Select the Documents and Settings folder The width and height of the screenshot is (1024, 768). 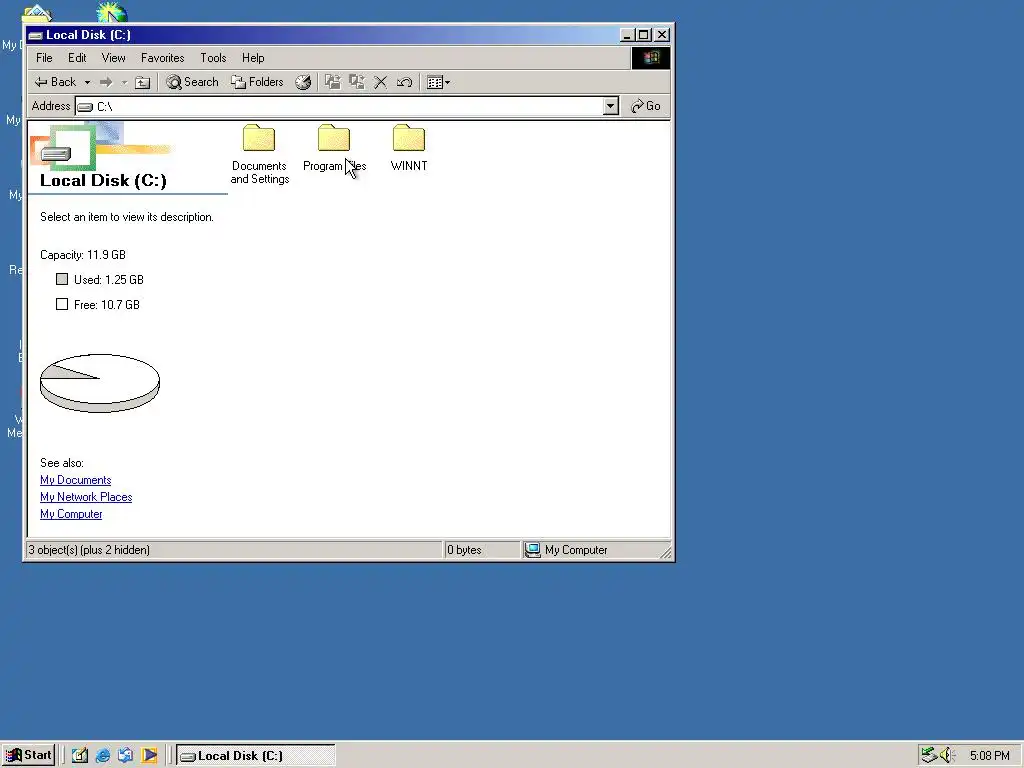[x=259, y=155]
